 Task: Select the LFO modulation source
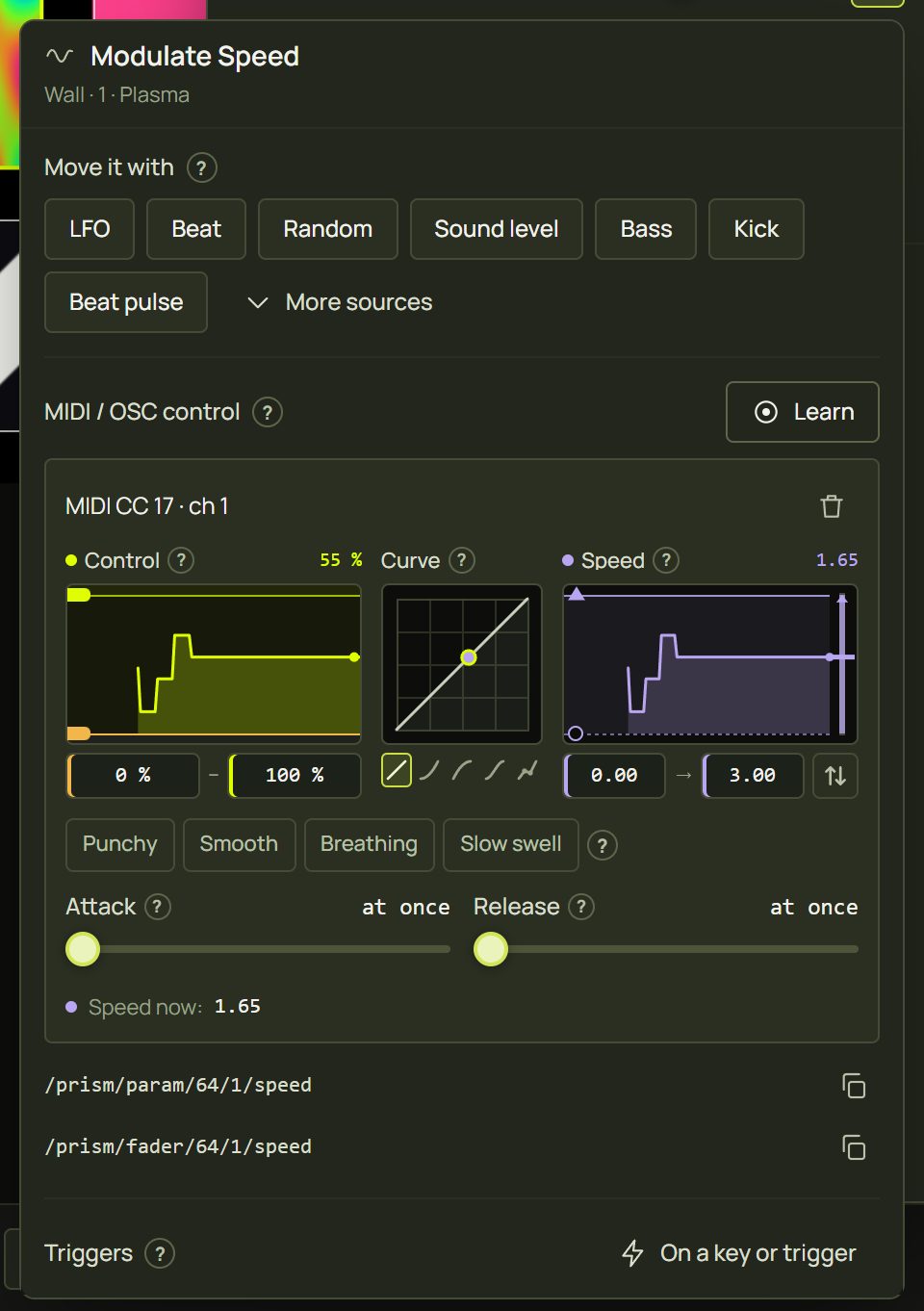(90, 229)
